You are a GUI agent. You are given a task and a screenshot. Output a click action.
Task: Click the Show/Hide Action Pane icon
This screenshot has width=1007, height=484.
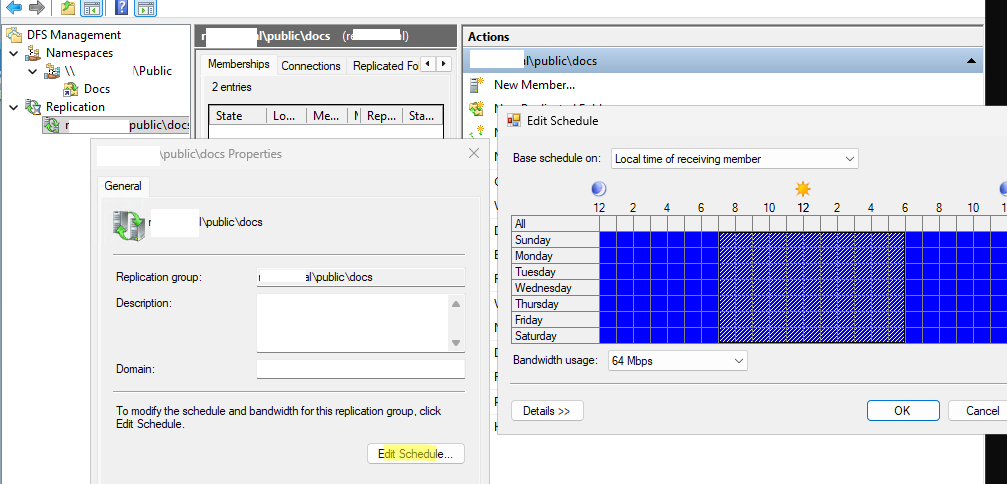point(145,8)
